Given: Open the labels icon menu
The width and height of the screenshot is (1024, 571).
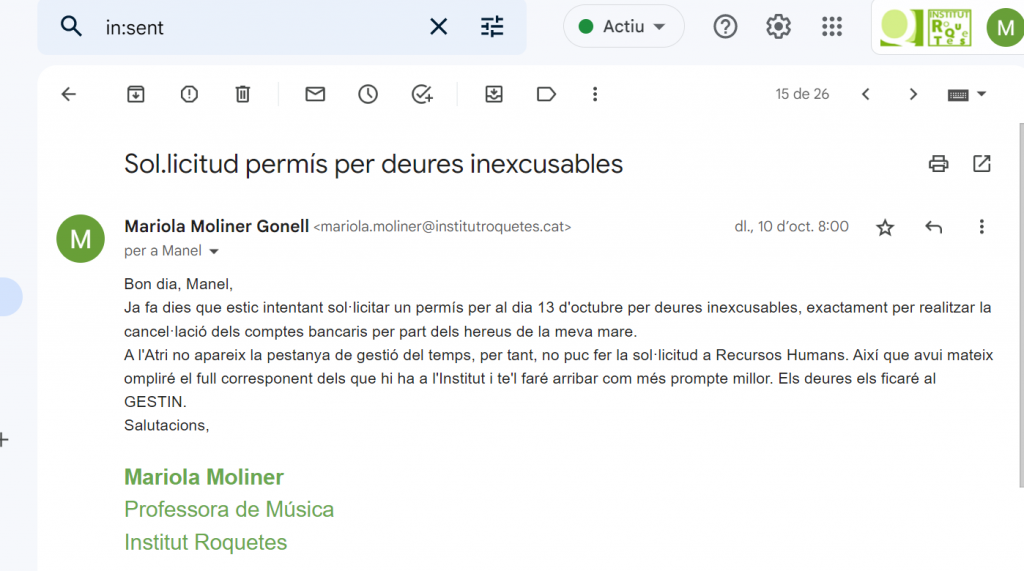Looking at the screenshot, I should pos(546,94).
